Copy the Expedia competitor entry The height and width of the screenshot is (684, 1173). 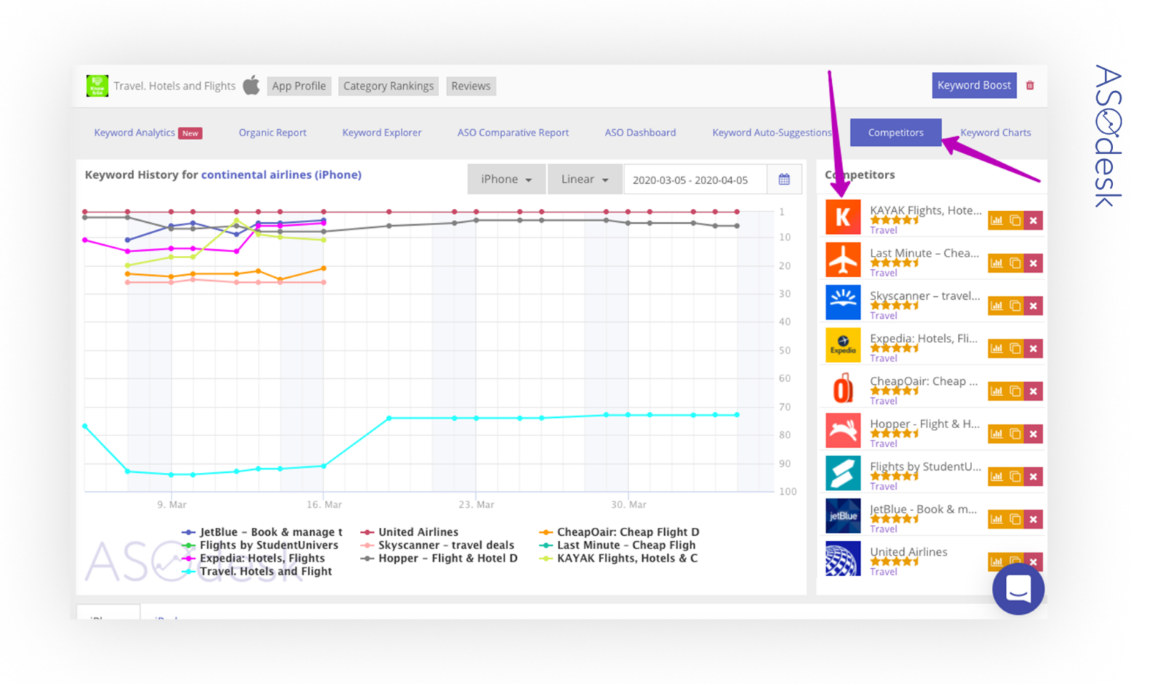click(x=1015, y=348)
